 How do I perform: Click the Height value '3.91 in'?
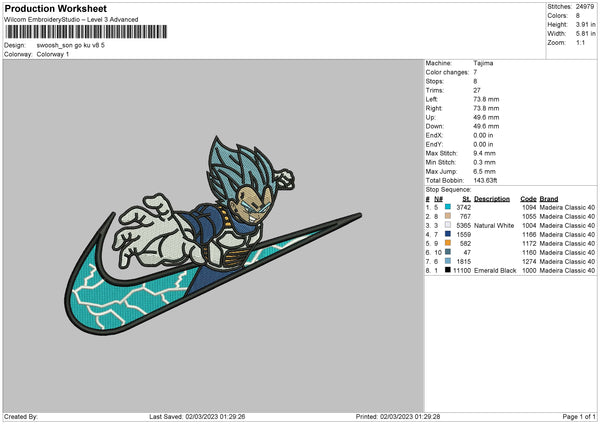click(x=585, y=24)
